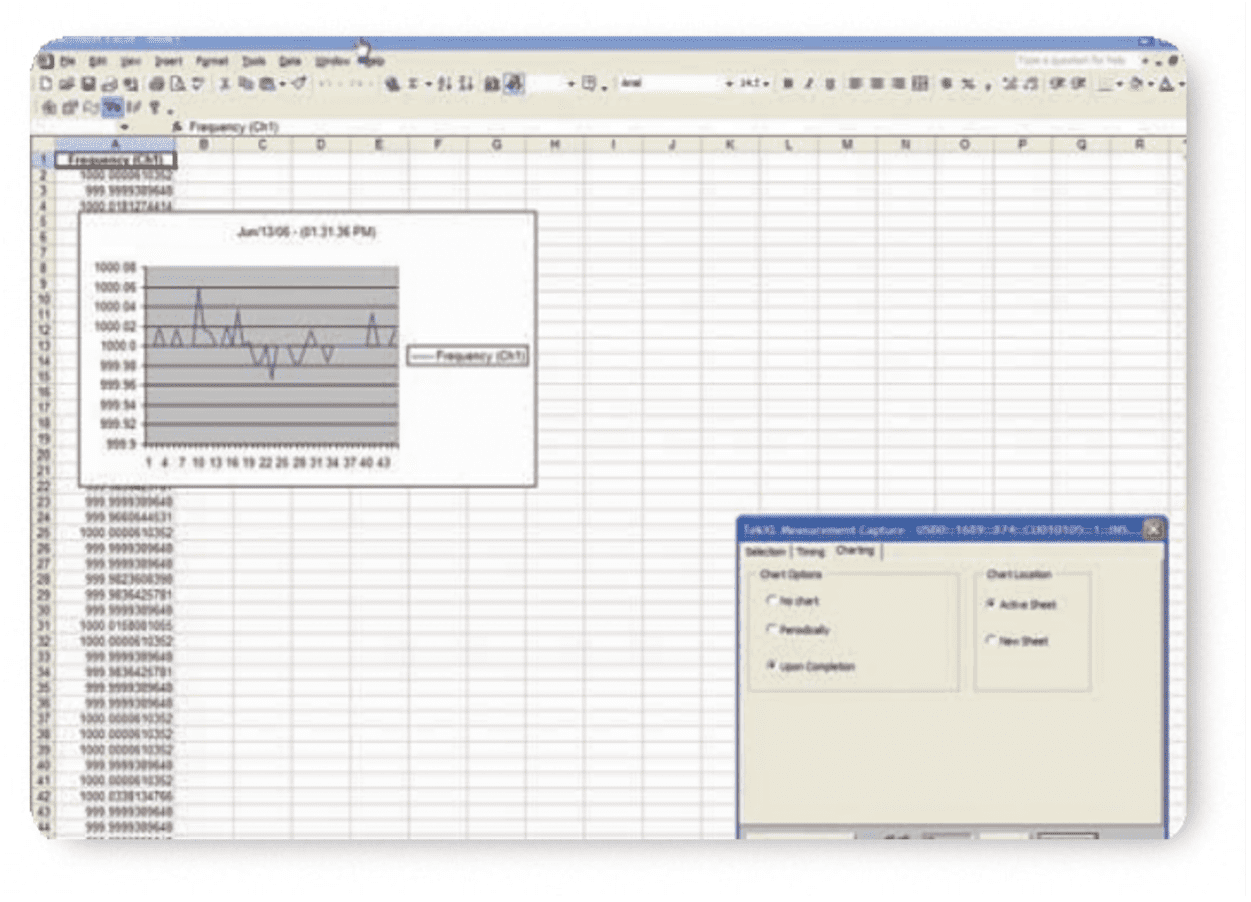1251x902 pixels.
Task: Switch to the Timing tab in the dialog
Action: point(810,552)
